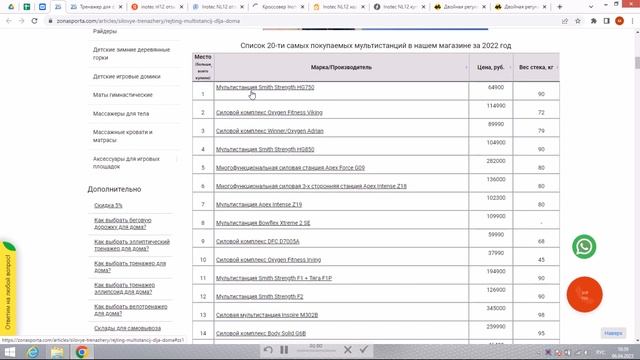Viewport: 640px width, 360px height.
Task: Open Apex Force G09 station link
Action: click(x=290, y=167)
